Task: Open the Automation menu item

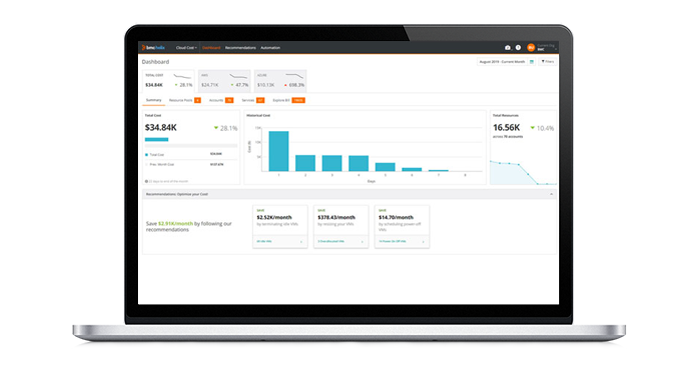Action: pyautogui.click(x=270, y=48)
